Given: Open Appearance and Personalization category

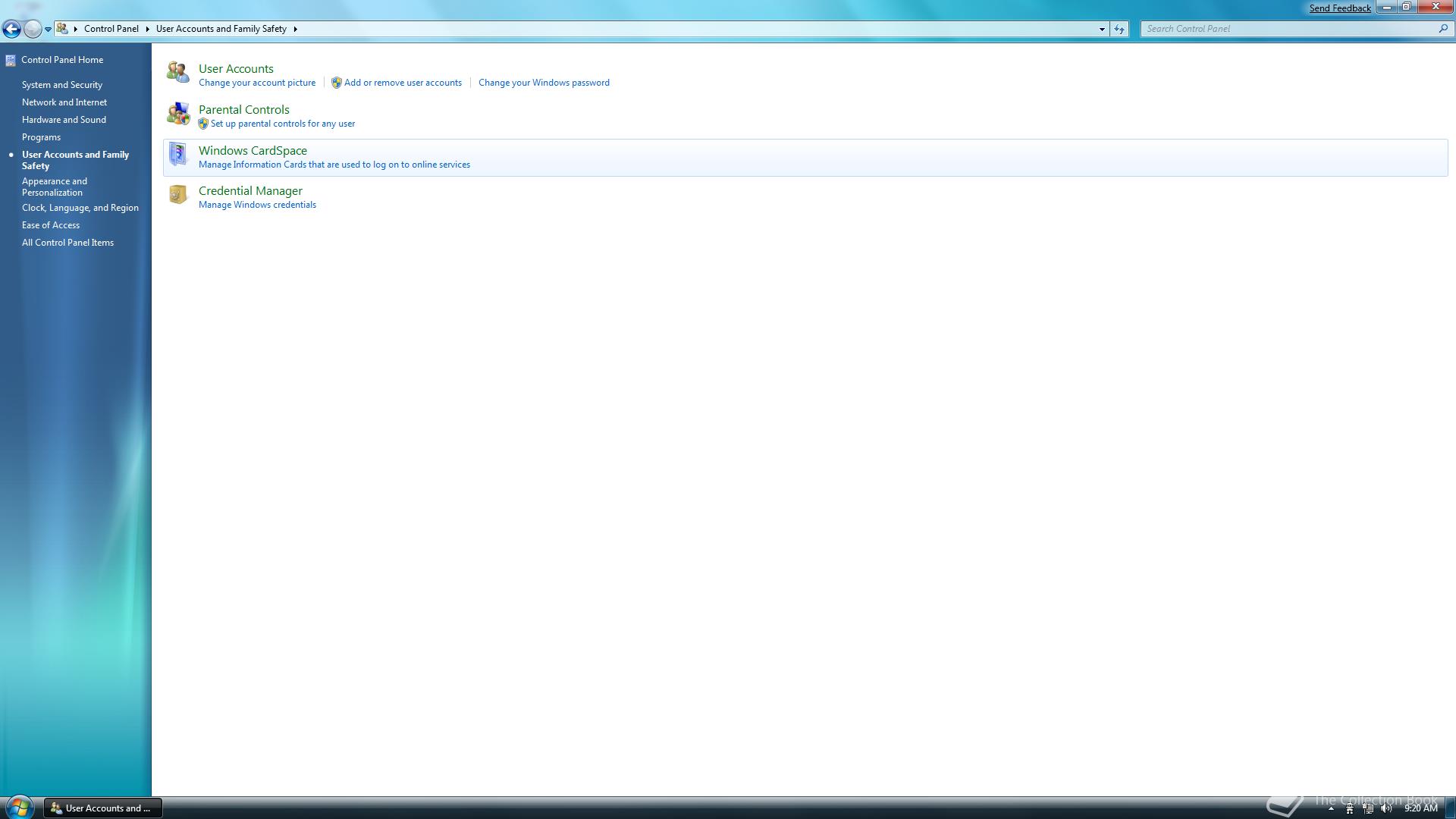Looking at the screenshot, I should pyautogui.click(x=55, y=187).
